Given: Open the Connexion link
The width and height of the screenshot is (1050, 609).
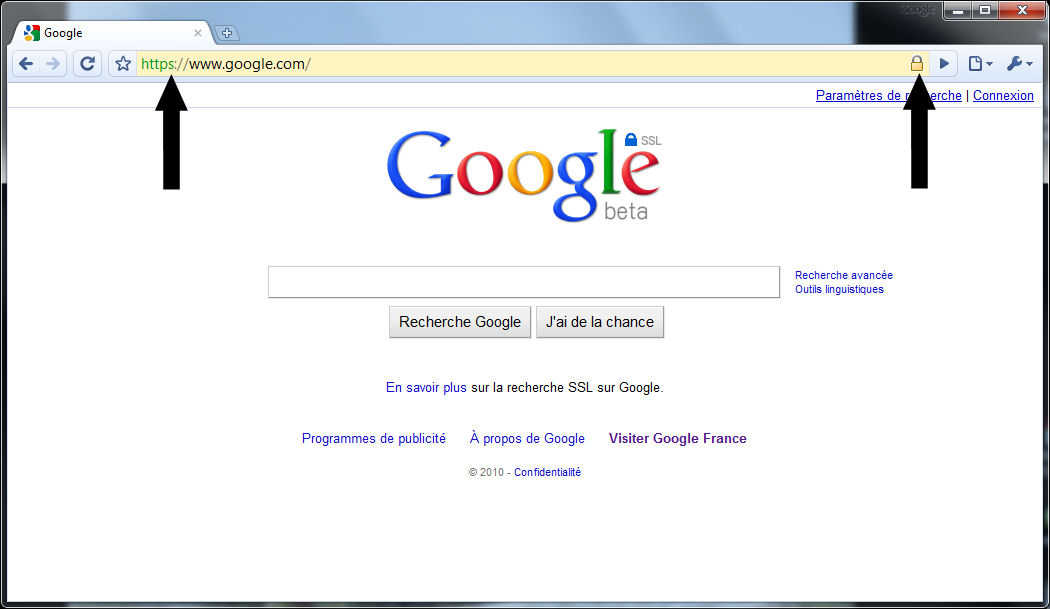Looking at the screenshot, I should point(1003,95).
